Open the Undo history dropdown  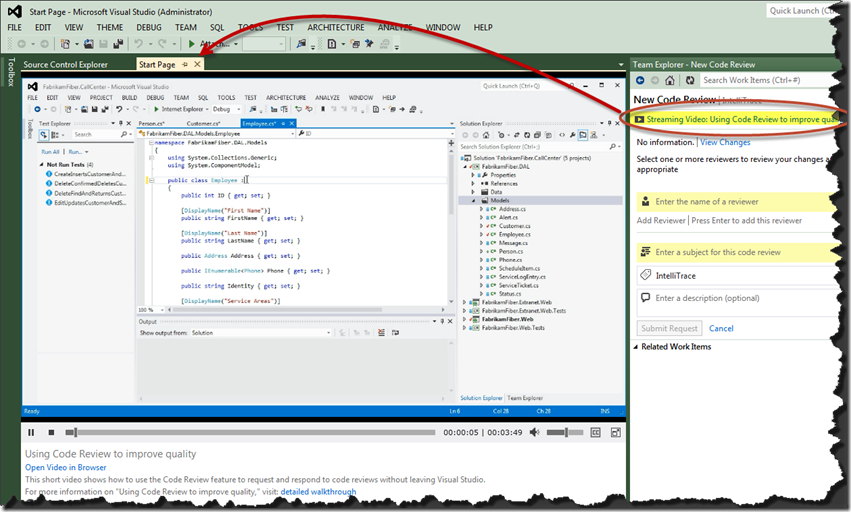(150, 45)
